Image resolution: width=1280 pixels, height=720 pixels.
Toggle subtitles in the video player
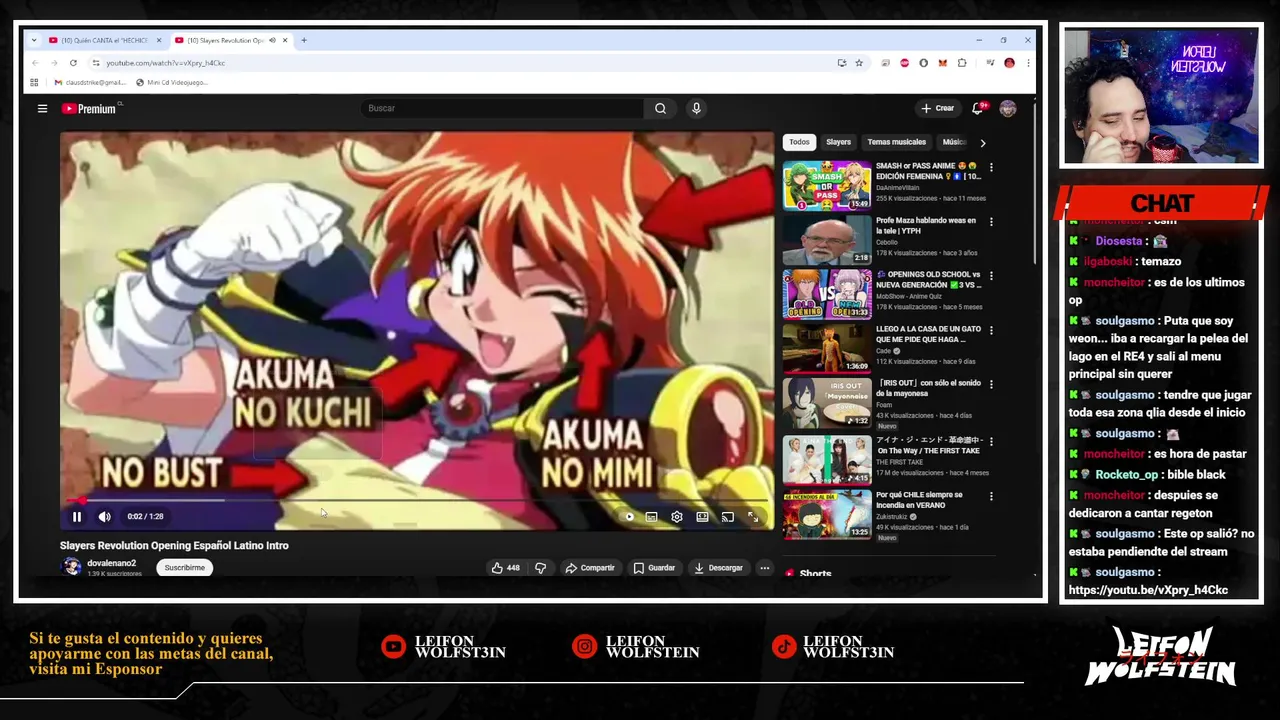point(651,517)
